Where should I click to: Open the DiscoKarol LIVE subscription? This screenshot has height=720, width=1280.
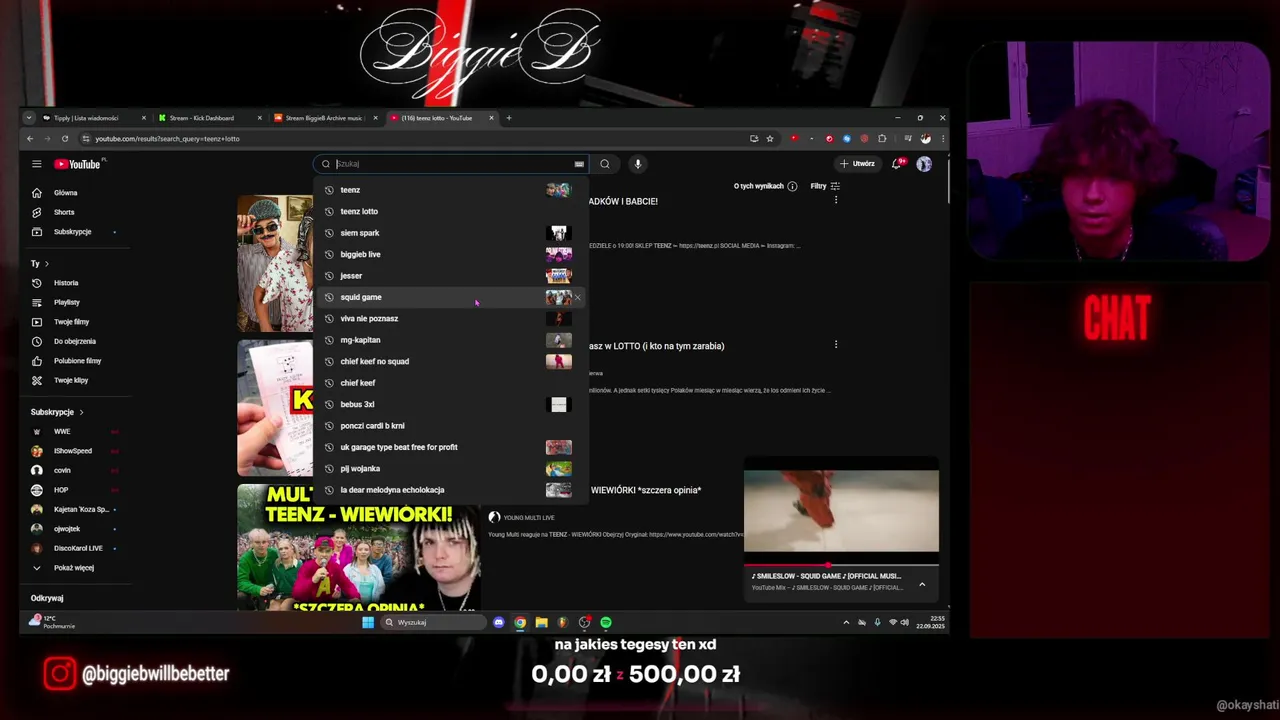click(78, 548)
